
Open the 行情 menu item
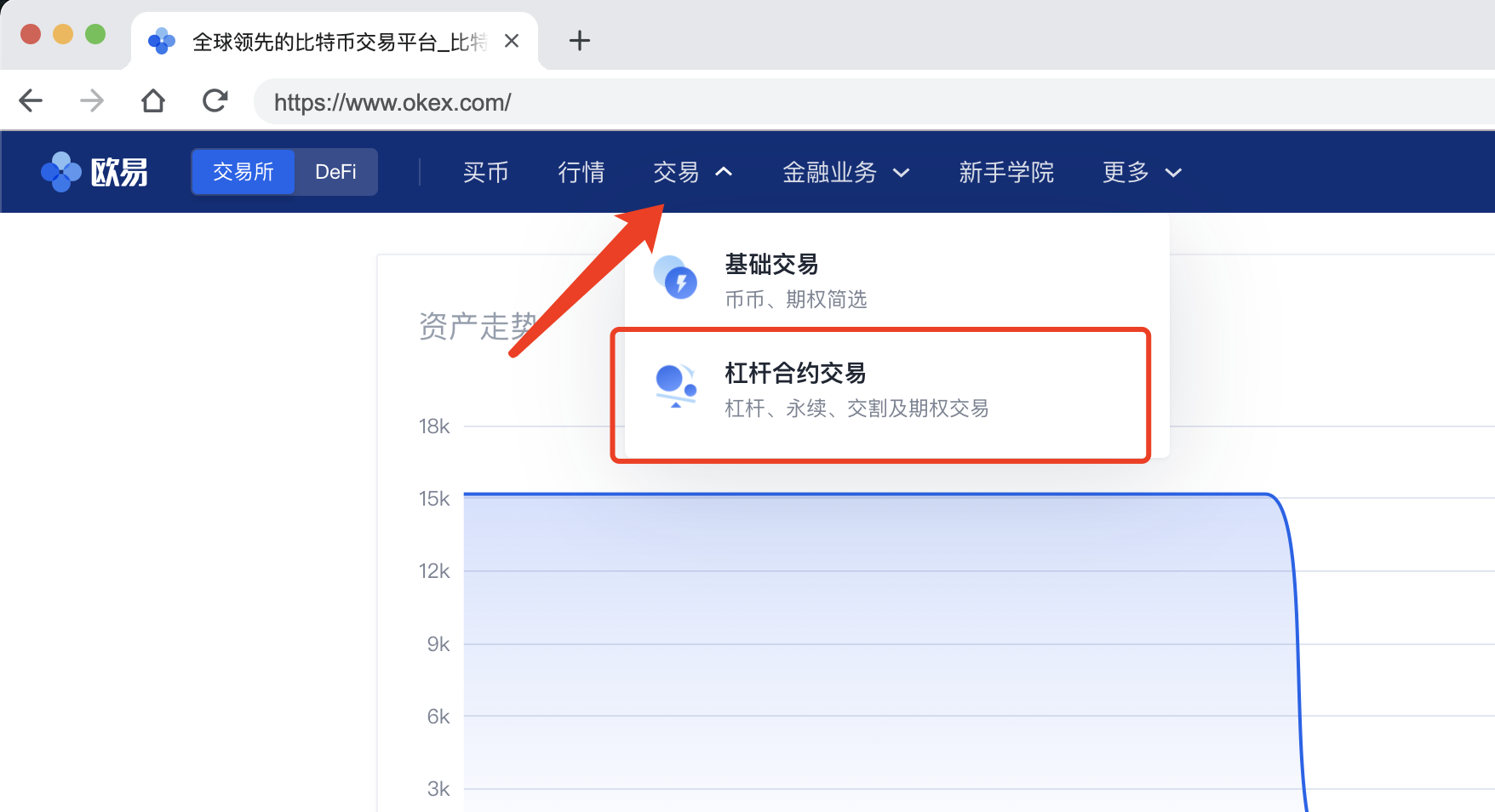tap(581, 172)
